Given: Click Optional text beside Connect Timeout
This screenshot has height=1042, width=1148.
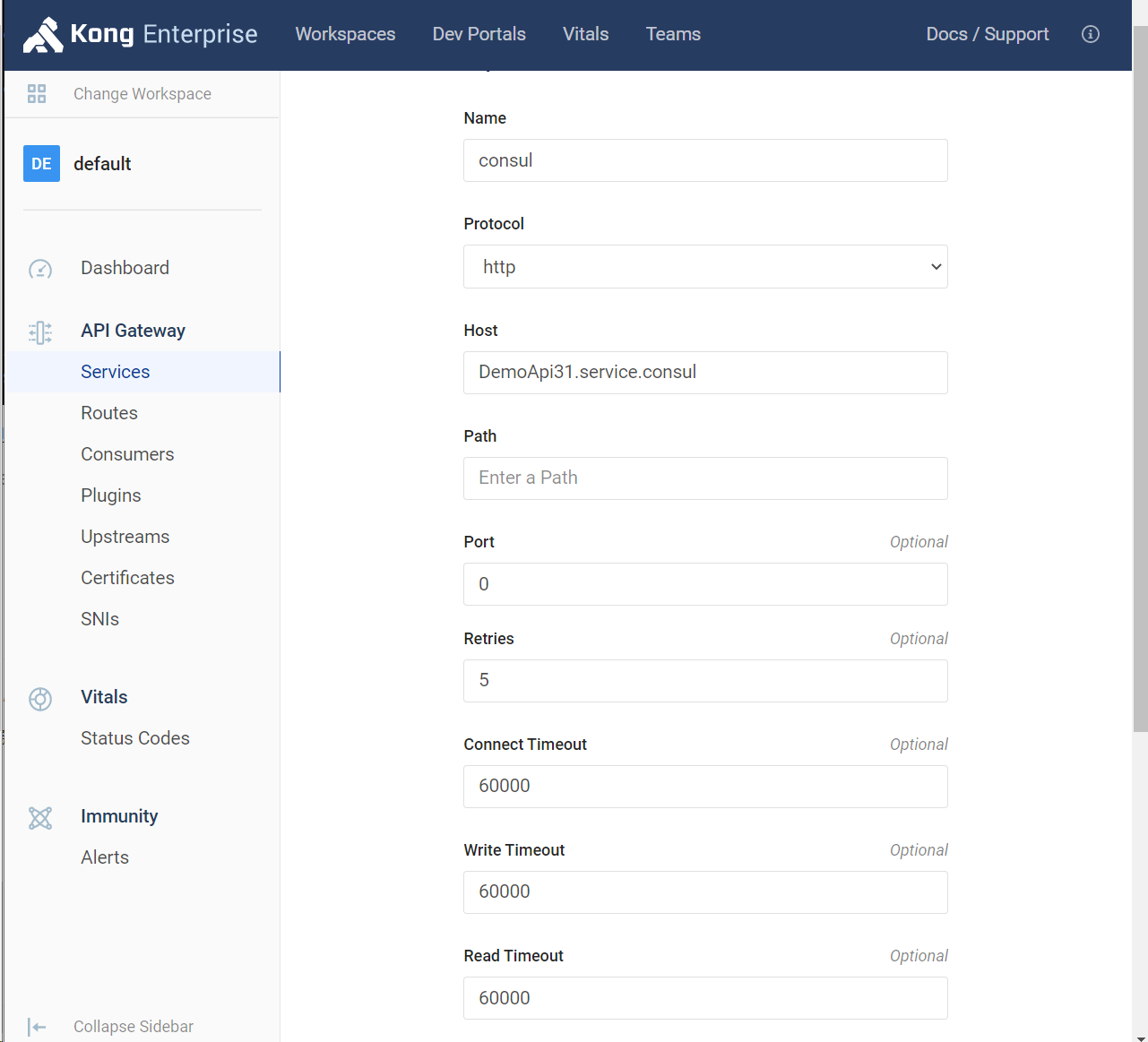Looking at the screenshot, I should coord(919,745).
